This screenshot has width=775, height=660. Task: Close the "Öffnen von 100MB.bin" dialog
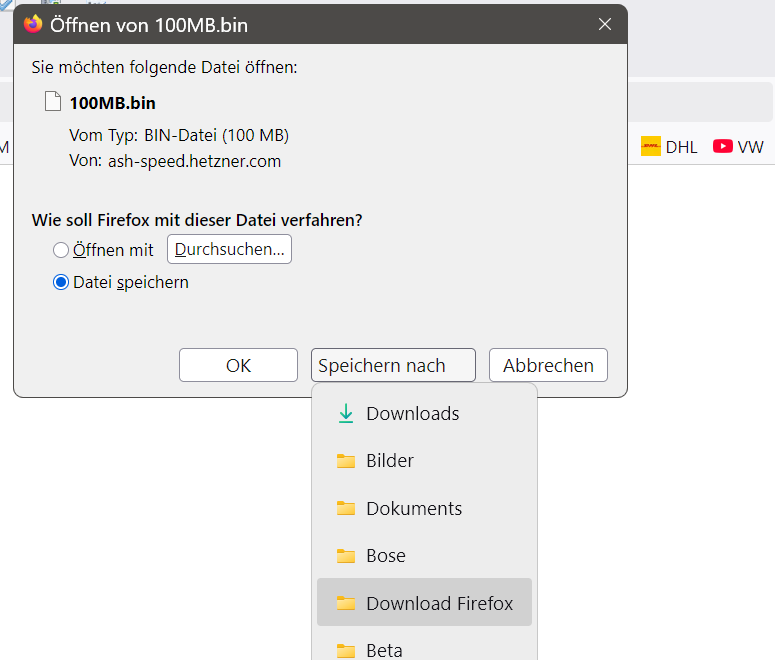coord(604,24)
